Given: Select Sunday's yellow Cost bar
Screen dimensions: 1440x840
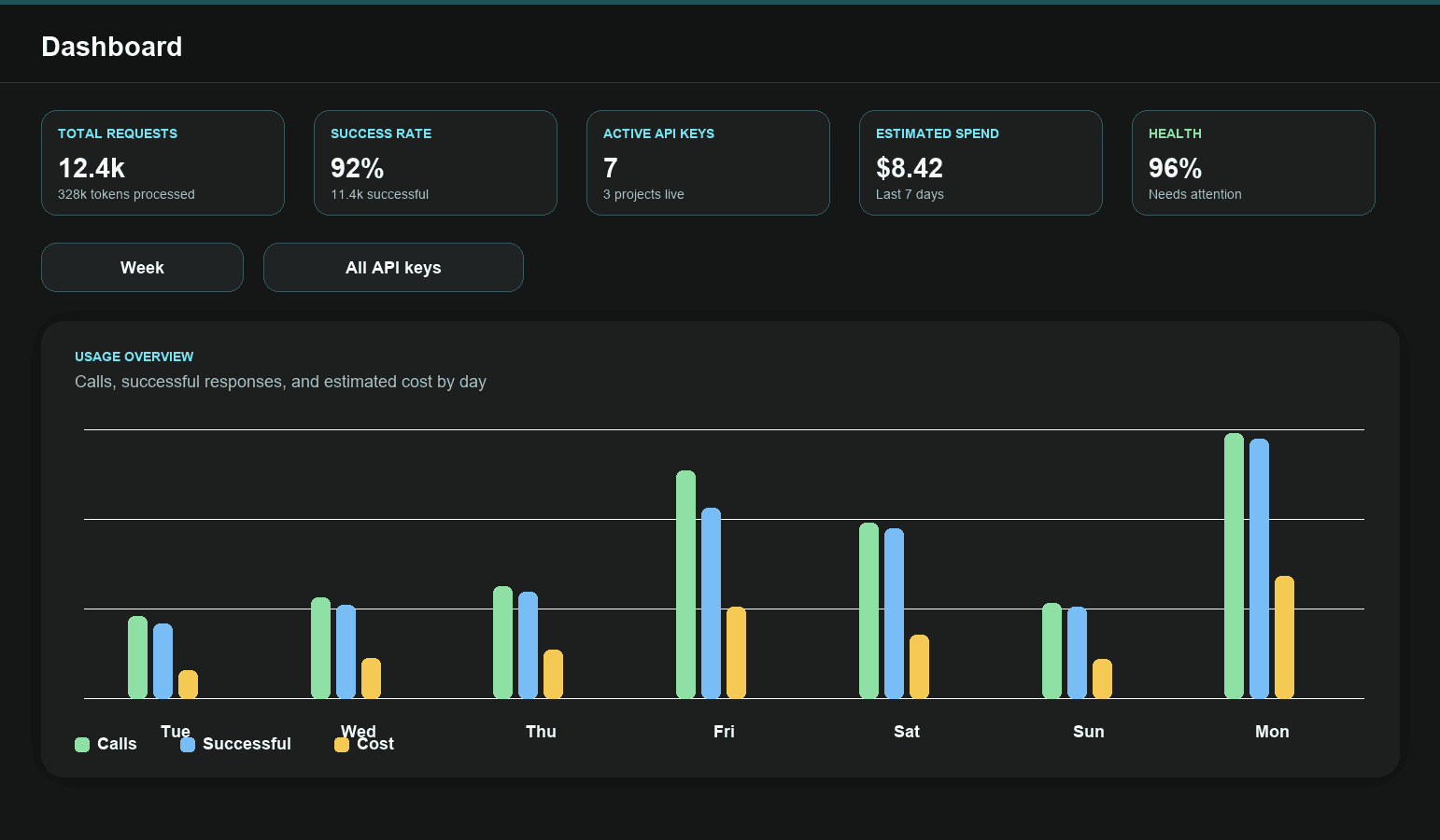Looking at the screenshot, I should click(1102, 679).
